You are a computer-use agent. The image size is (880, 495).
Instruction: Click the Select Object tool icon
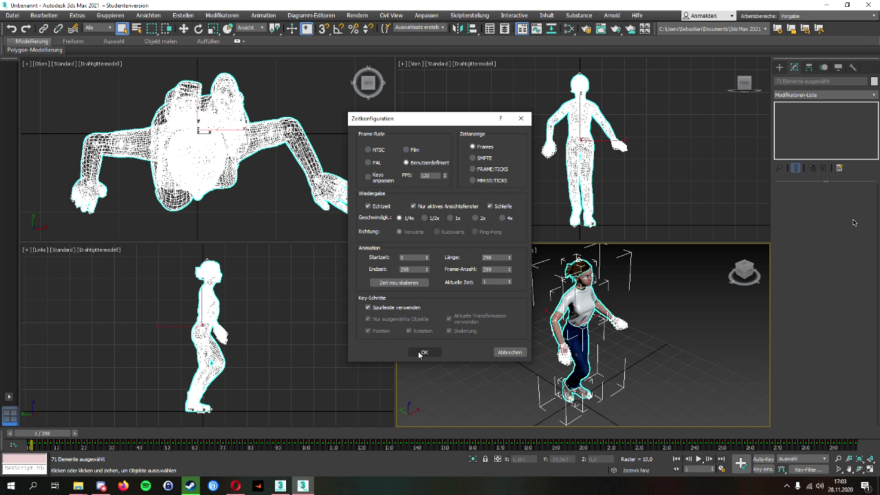tap(122, 29)
